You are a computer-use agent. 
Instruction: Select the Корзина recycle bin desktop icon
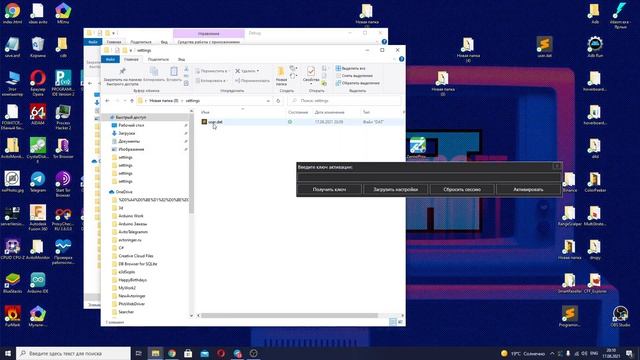tap(38, 47)
